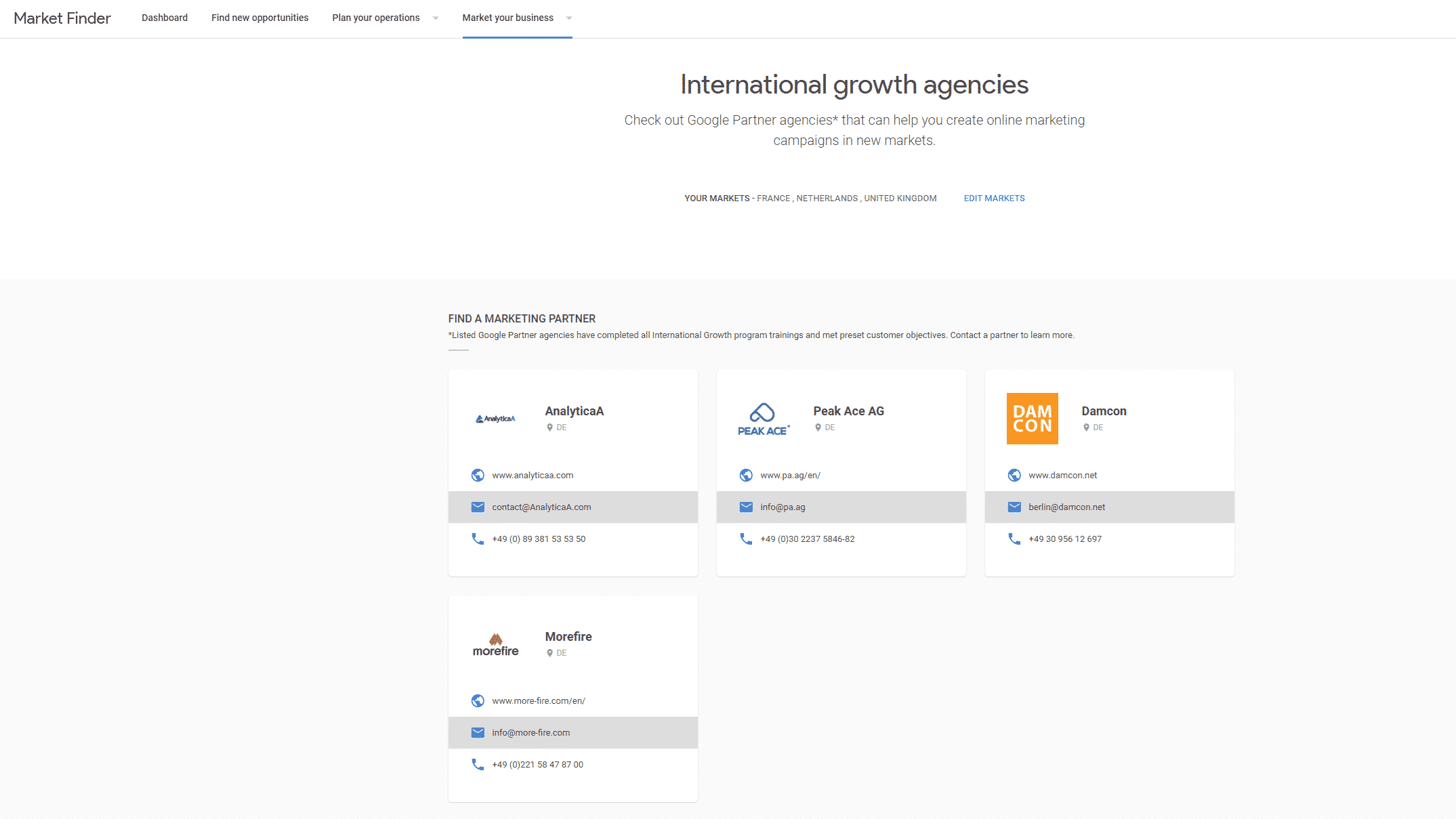The height and width of the screenshot is (819, 1456).
Task: Click the location pin under Peak Ace AG
Action: 818,427
